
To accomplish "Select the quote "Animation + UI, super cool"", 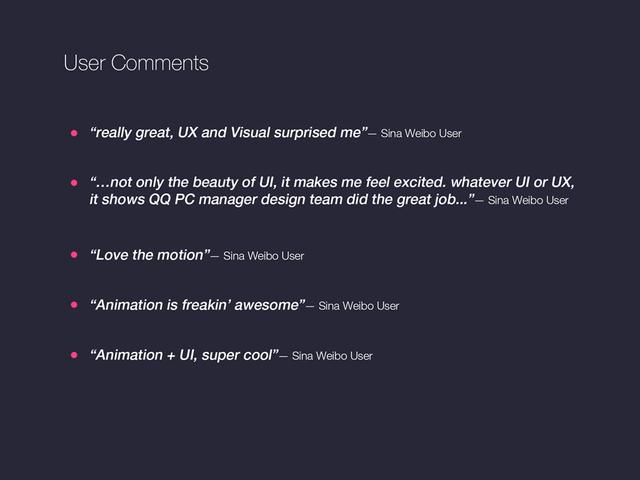I will click(x=184, y=355).
